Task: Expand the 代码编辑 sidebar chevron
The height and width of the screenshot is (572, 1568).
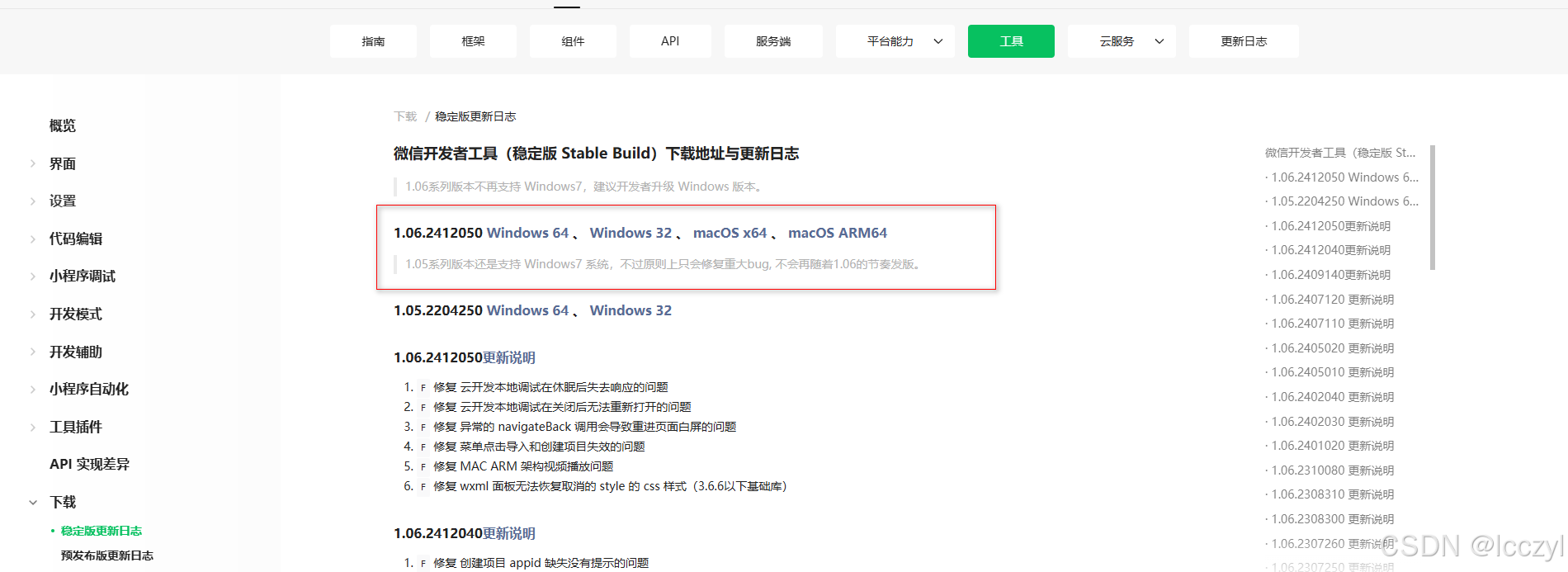Action: coord(33,239)
